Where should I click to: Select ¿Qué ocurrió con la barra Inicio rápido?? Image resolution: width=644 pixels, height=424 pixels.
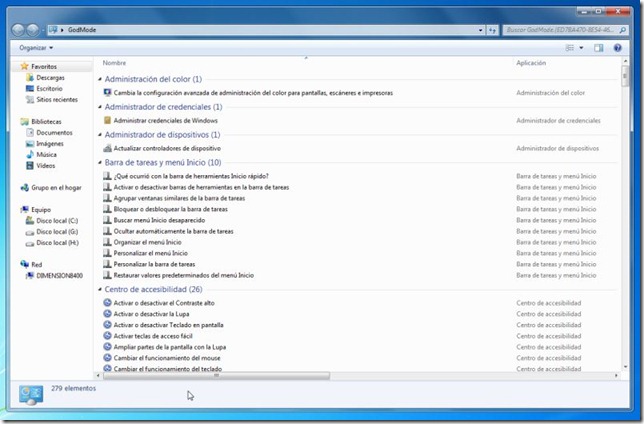(191, 176)
